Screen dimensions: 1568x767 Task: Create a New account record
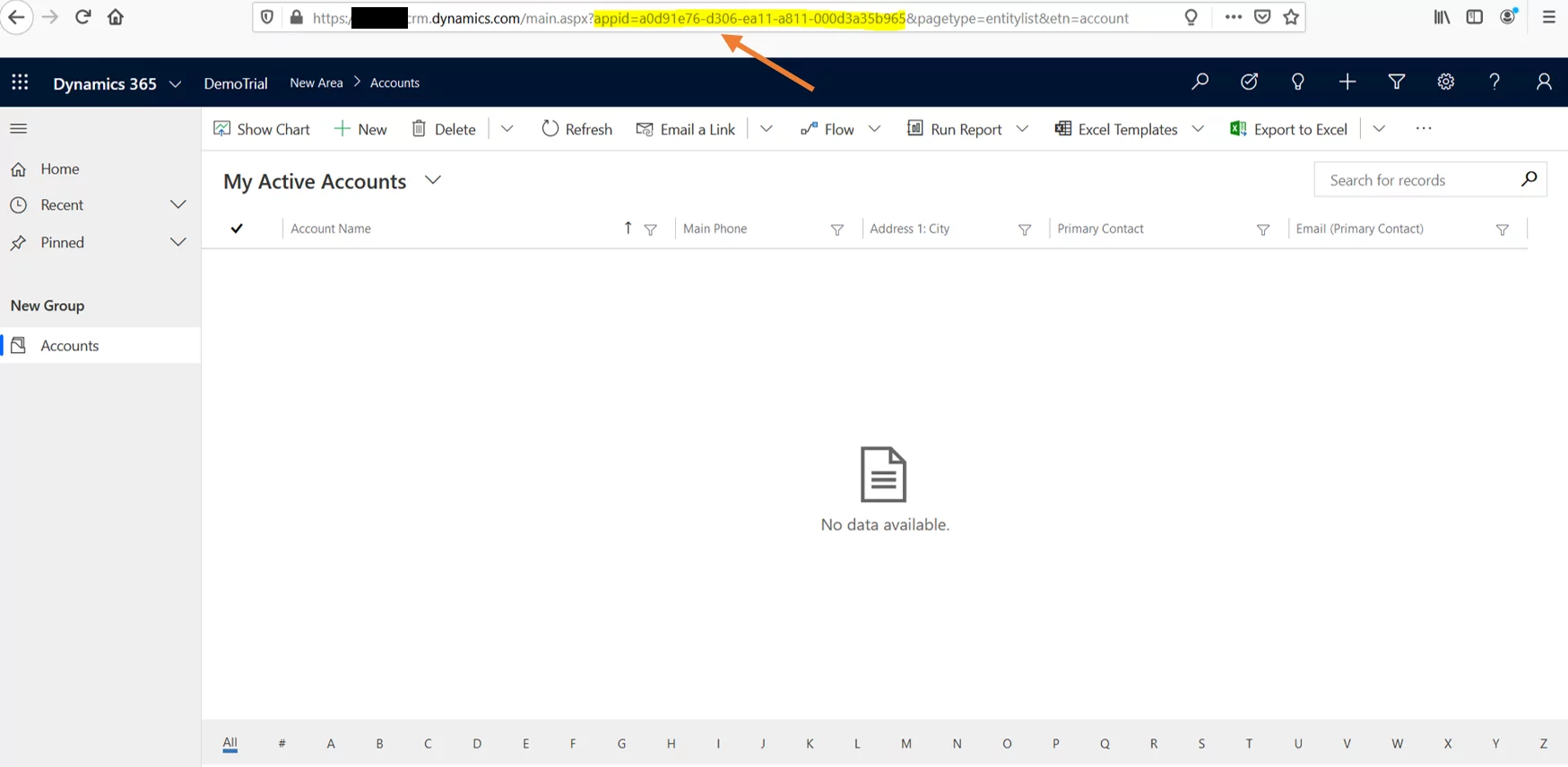(x=360, y=129)
